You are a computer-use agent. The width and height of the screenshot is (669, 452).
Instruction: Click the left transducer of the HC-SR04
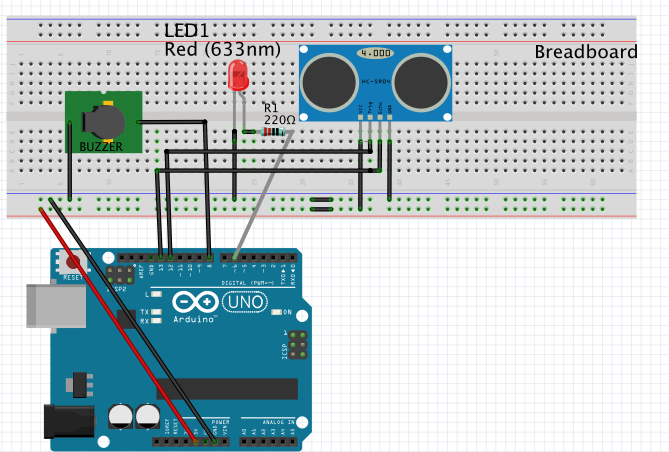coord(326,81)
